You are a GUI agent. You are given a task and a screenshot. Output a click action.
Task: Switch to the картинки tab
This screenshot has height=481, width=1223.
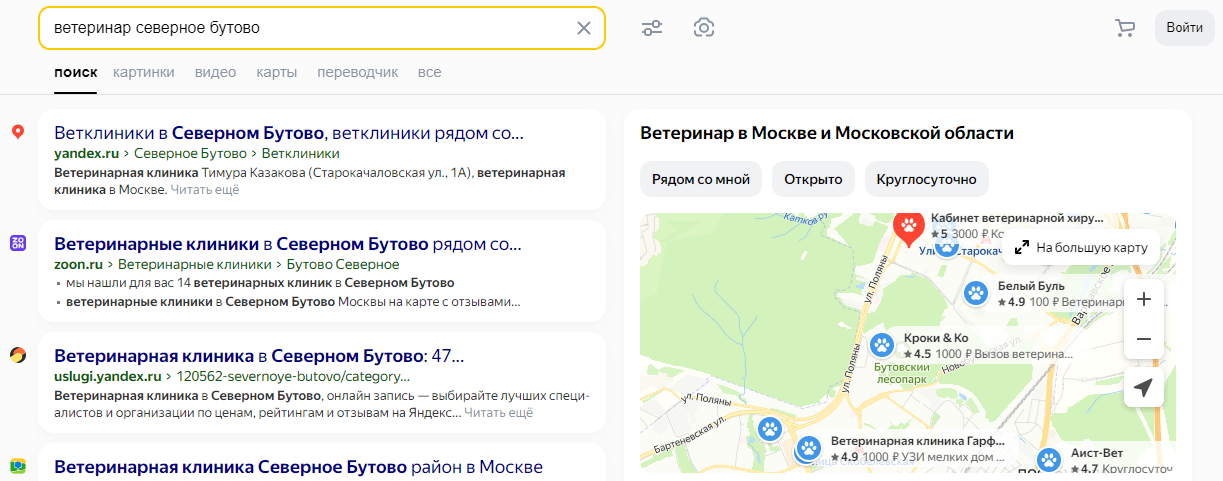[x=144, y=72]
